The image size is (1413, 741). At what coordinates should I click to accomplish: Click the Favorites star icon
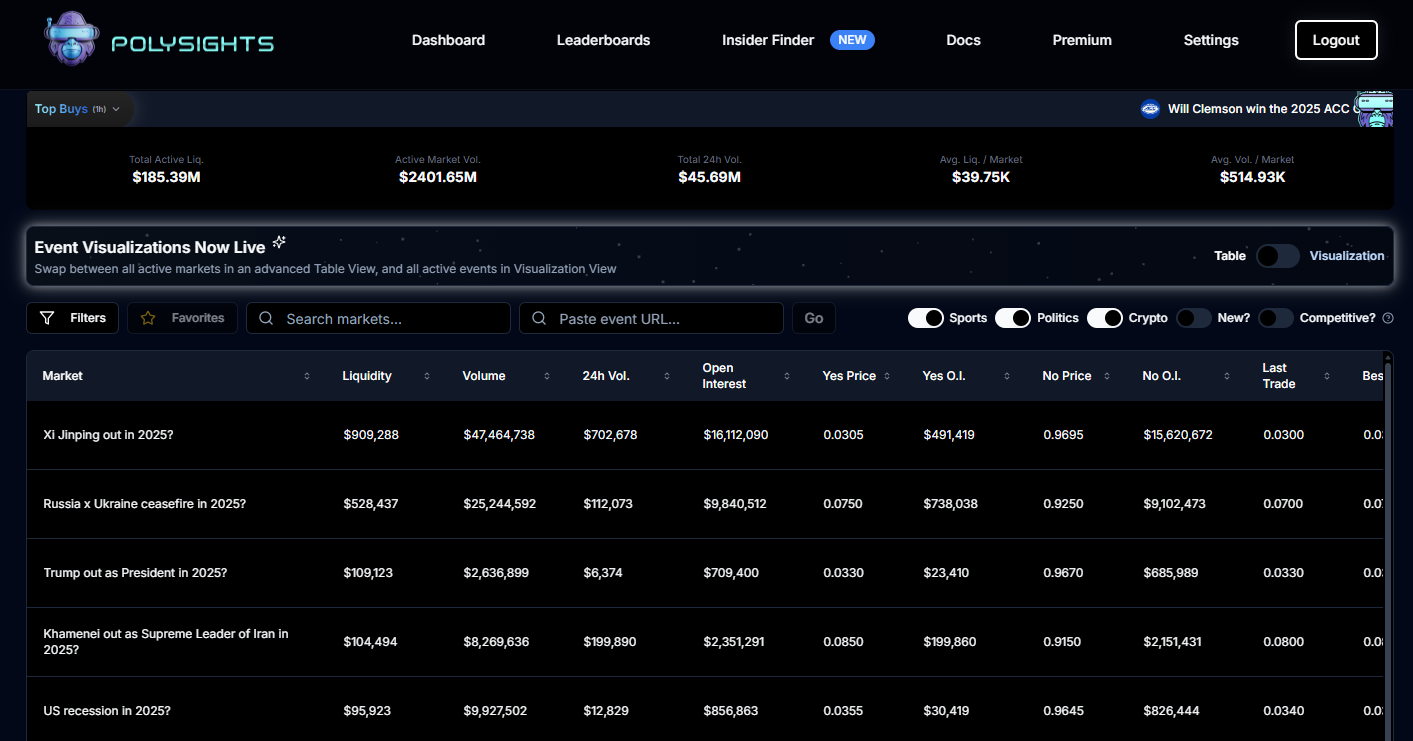(148, 318)
